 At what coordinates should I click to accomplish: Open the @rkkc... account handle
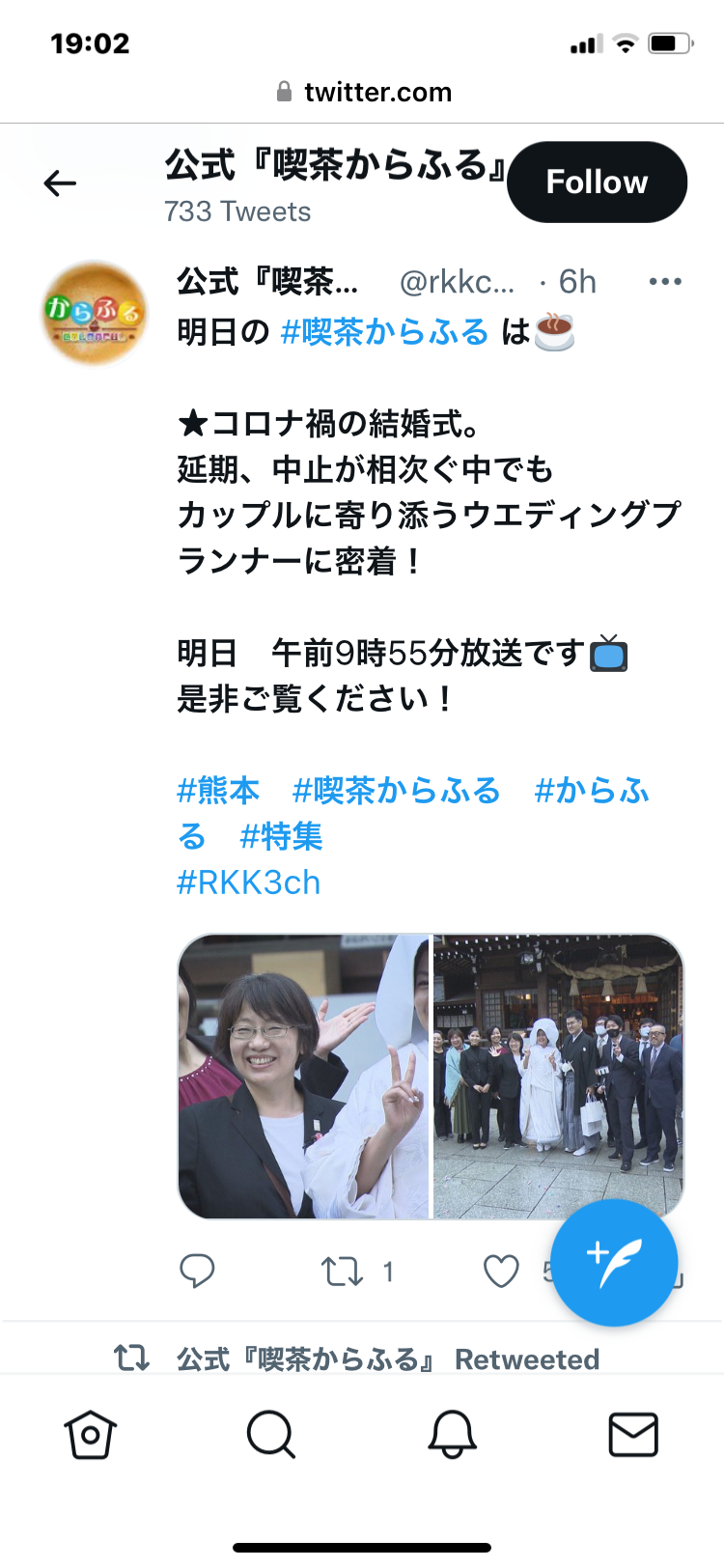(x=457, y=282)
